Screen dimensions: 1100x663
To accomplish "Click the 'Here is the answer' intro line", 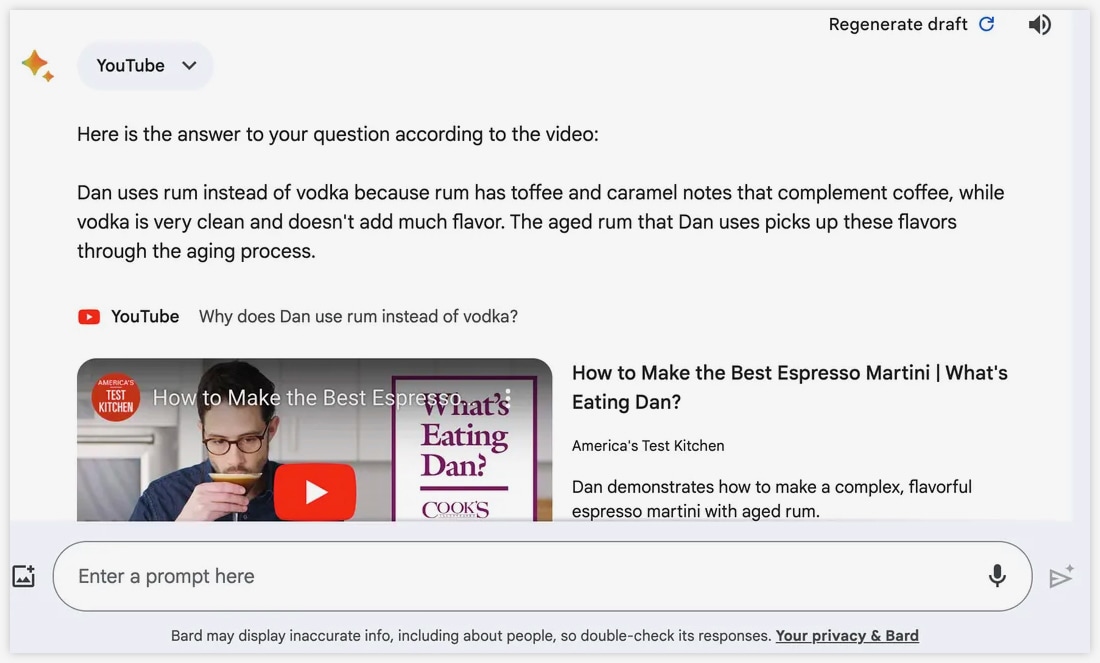I will coord(337,134).
